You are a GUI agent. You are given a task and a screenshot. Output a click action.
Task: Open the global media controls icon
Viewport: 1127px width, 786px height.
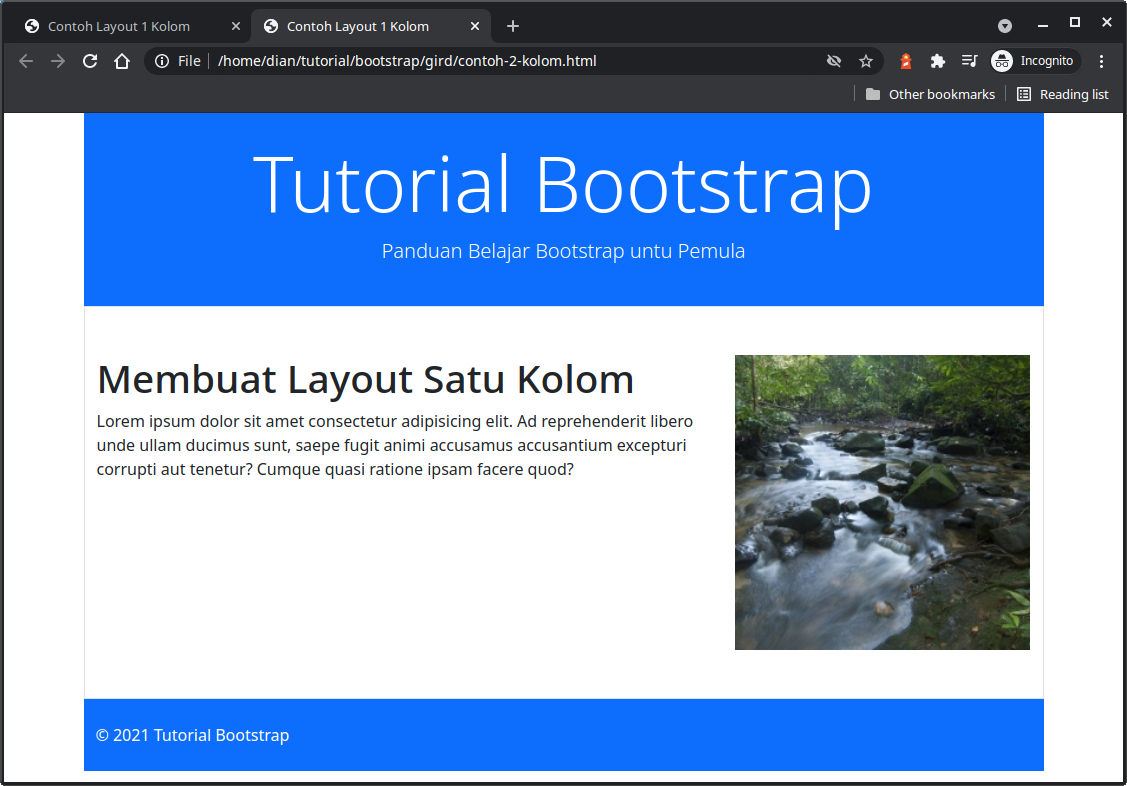click(x=969, y=61)
